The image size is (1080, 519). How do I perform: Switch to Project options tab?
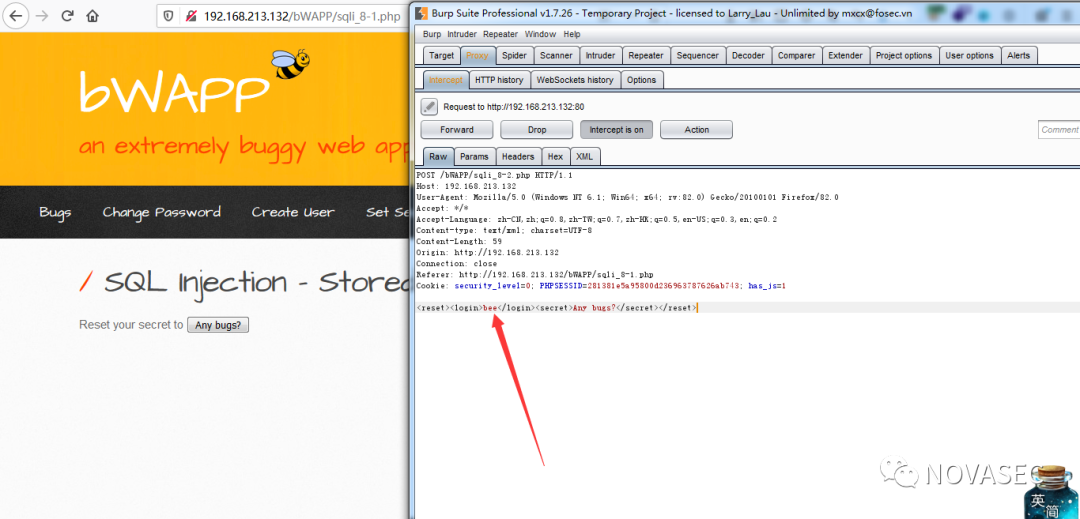coord(904,56)
